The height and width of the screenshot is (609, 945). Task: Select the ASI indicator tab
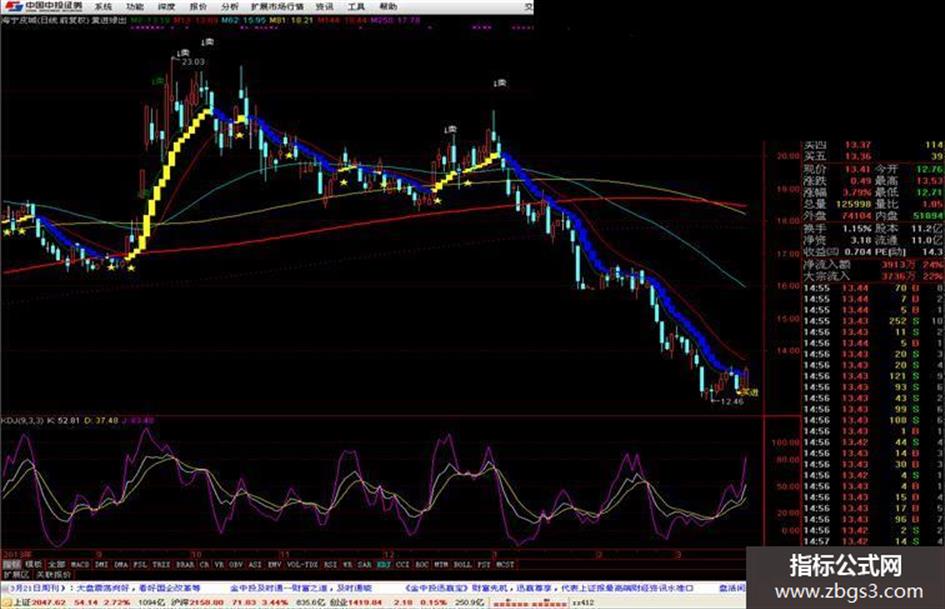click(255, 564)
